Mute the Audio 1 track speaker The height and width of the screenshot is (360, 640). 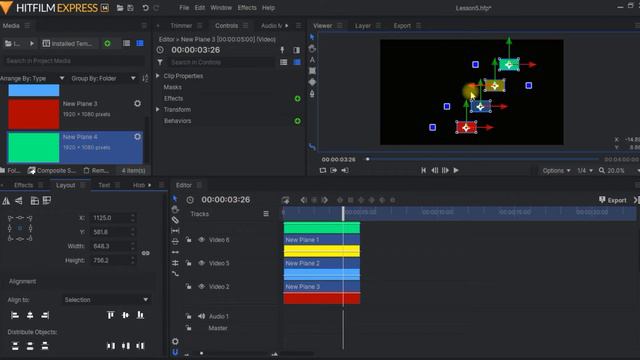(201, 316)
